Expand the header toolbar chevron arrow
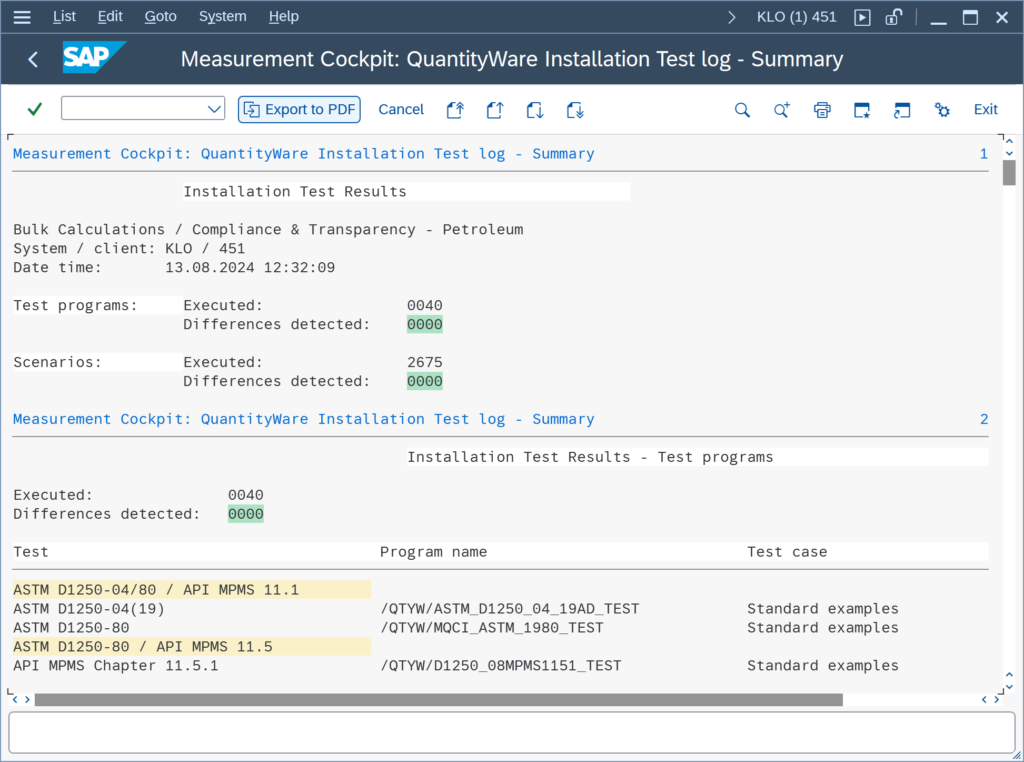This screenshot has height=762, width=1024. point(731,17)
